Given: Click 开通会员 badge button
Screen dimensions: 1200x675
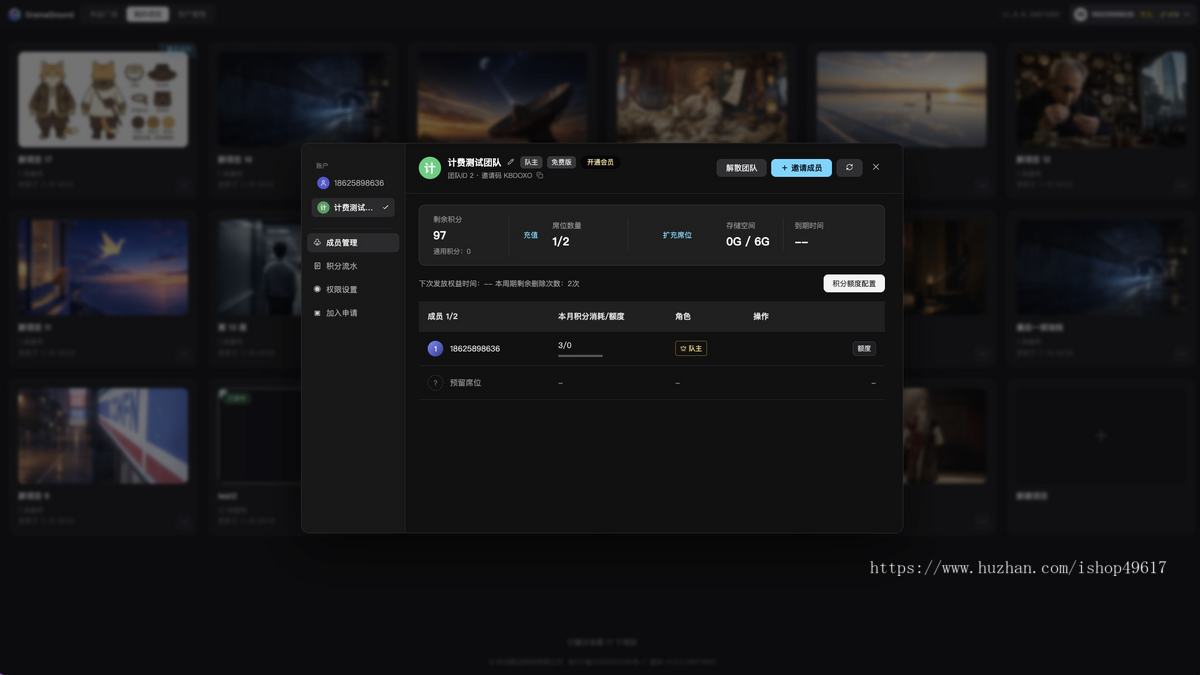Looking at the screenshot, I should [x=600, y=162].
